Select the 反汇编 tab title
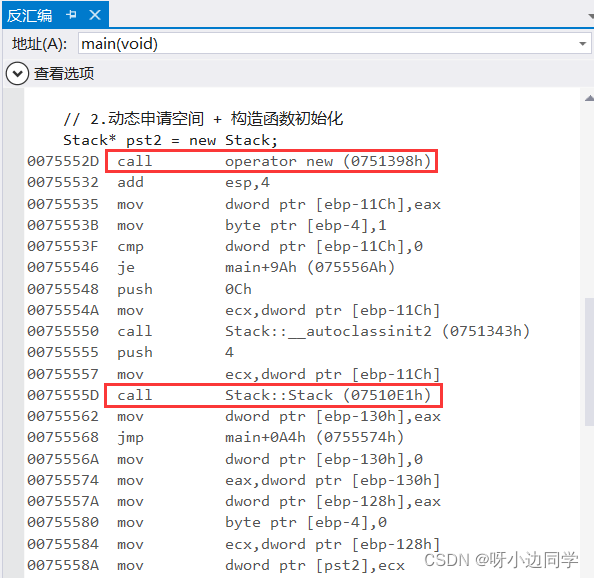Image resolution: width=594 pixels, height=578 pixels. (29, 16)
